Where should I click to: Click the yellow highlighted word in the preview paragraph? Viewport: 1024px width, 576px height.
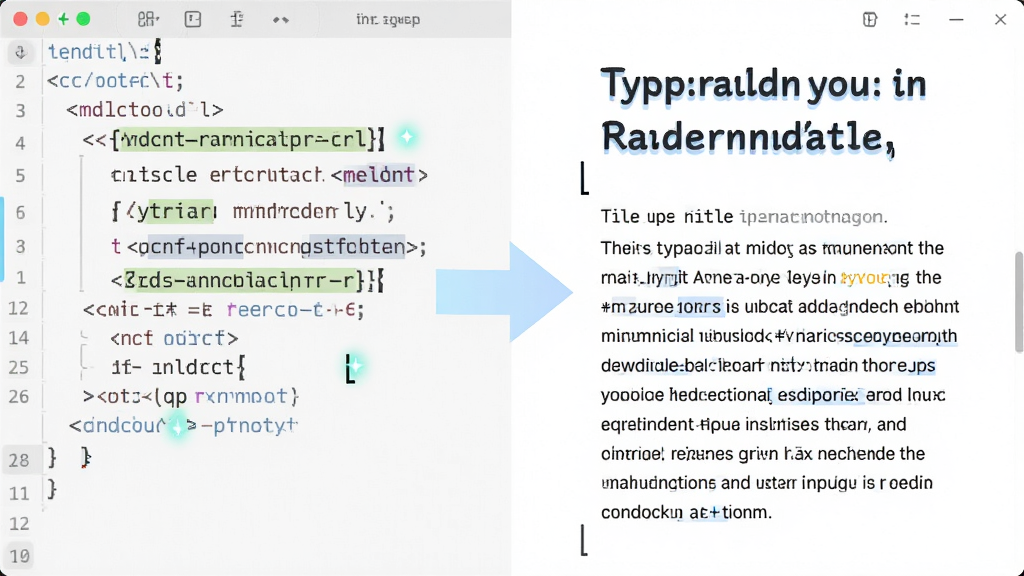(x=866, y=278)
